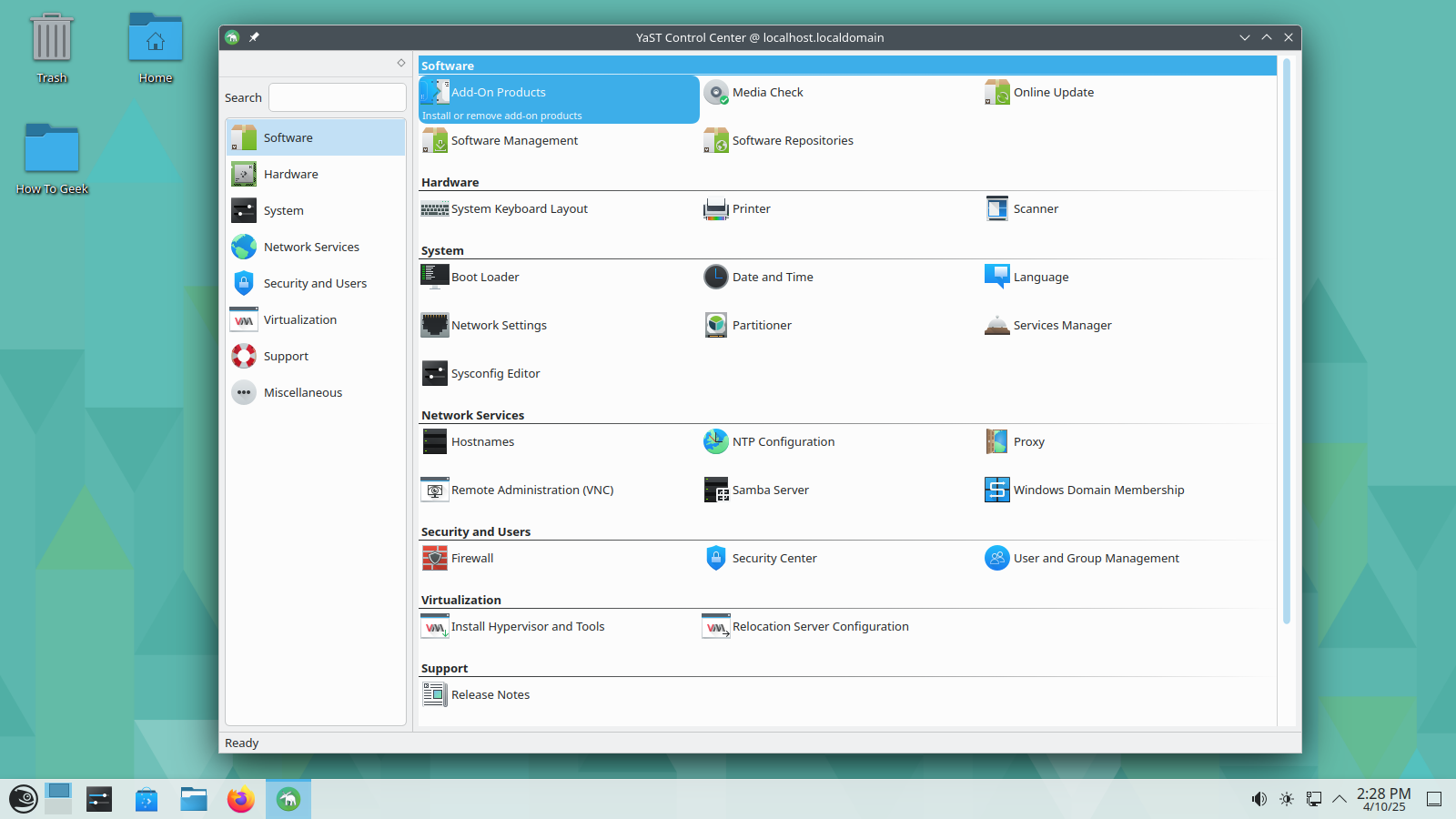
Task: Open Samba Server configuration
Action: pyautogui.click(x=756, y=490)
